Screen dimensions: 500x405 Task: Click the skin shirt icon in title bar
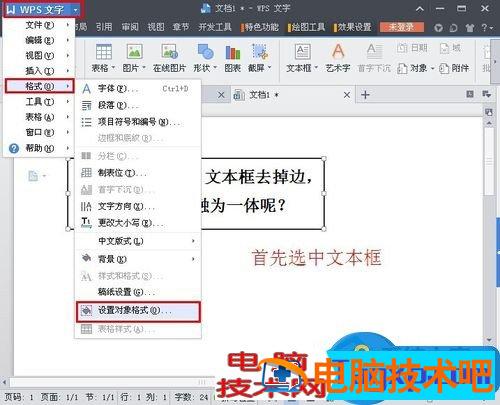470,28
